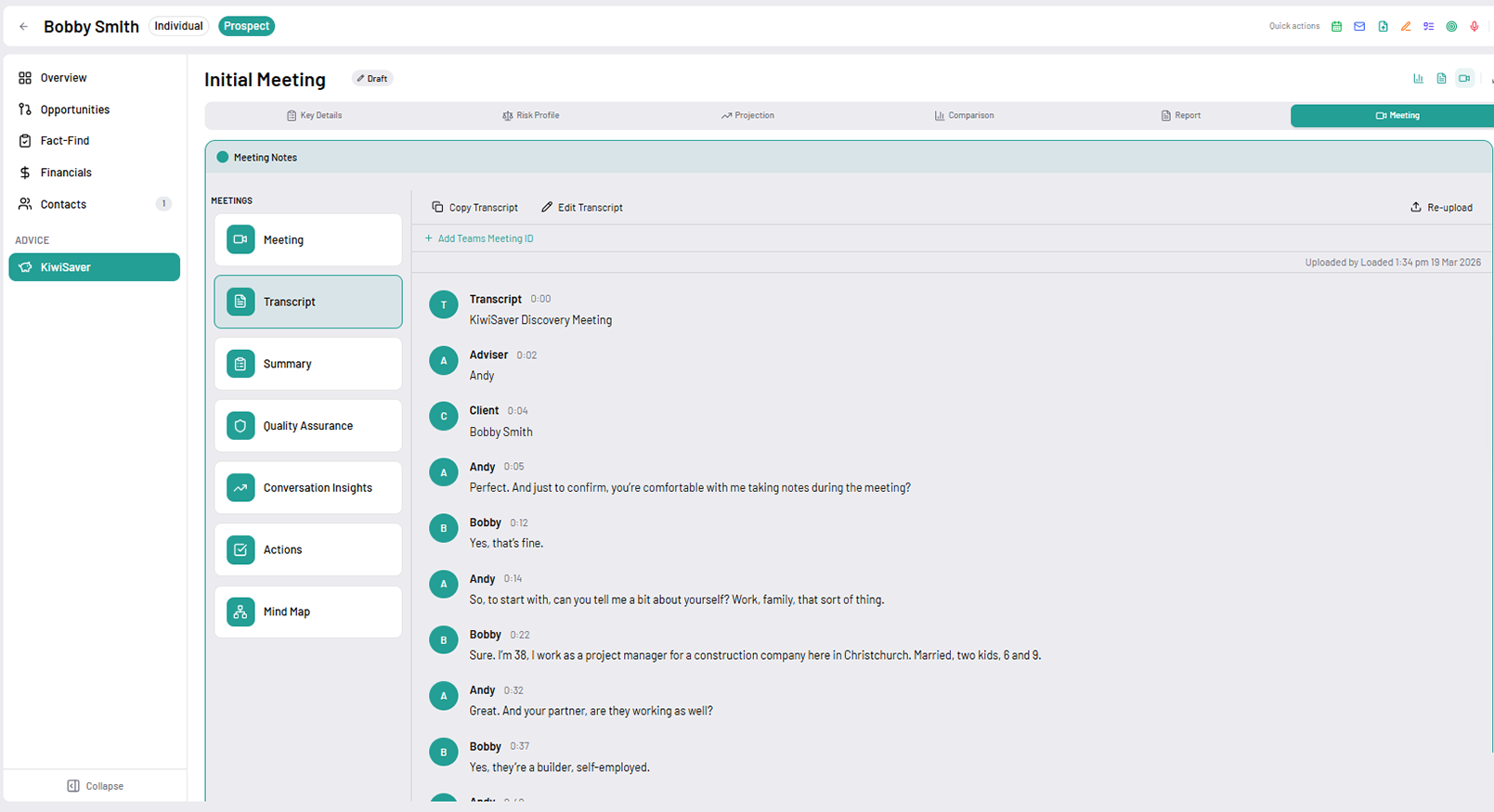Viewport: 1494px width, 812px height.
Task: Click the B avatar at 0:12
Action: 444,528
